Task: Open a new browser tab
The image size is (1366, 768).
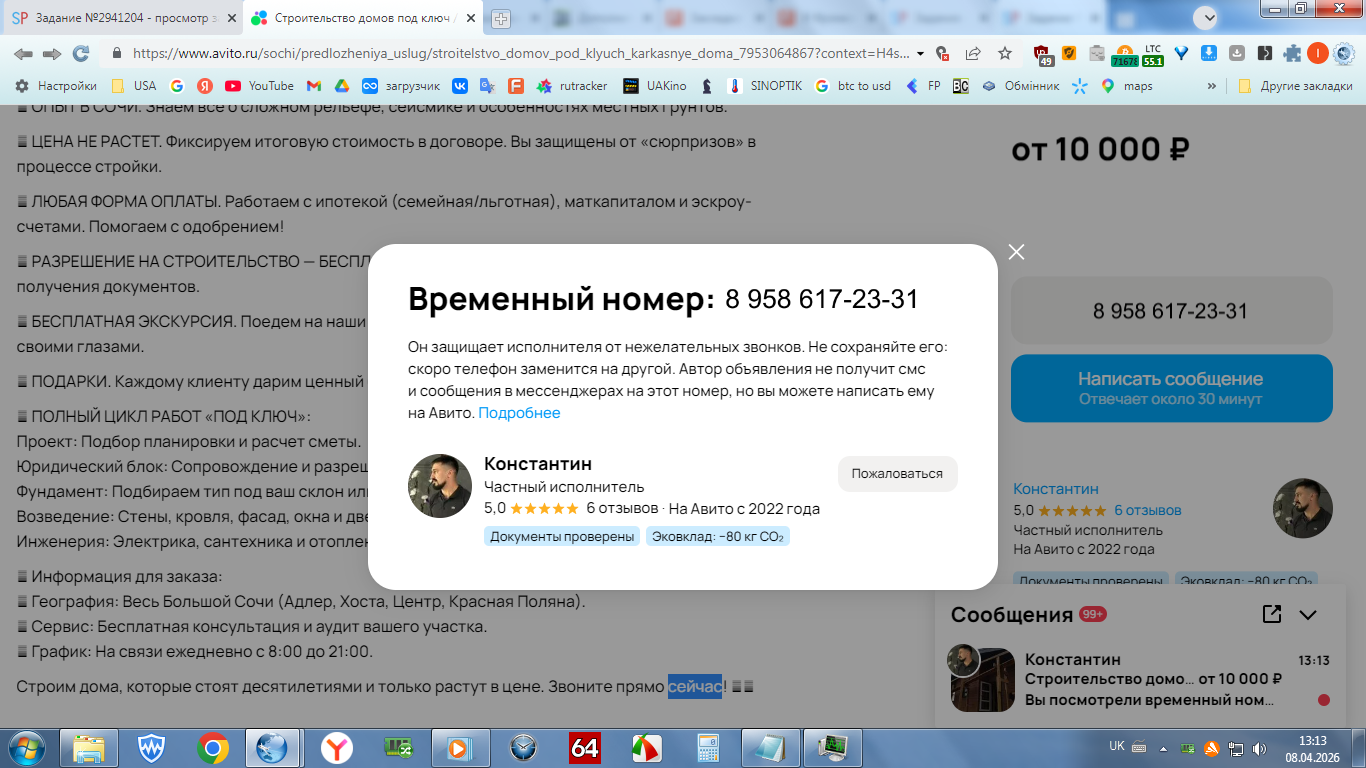Action: (500, 18)
